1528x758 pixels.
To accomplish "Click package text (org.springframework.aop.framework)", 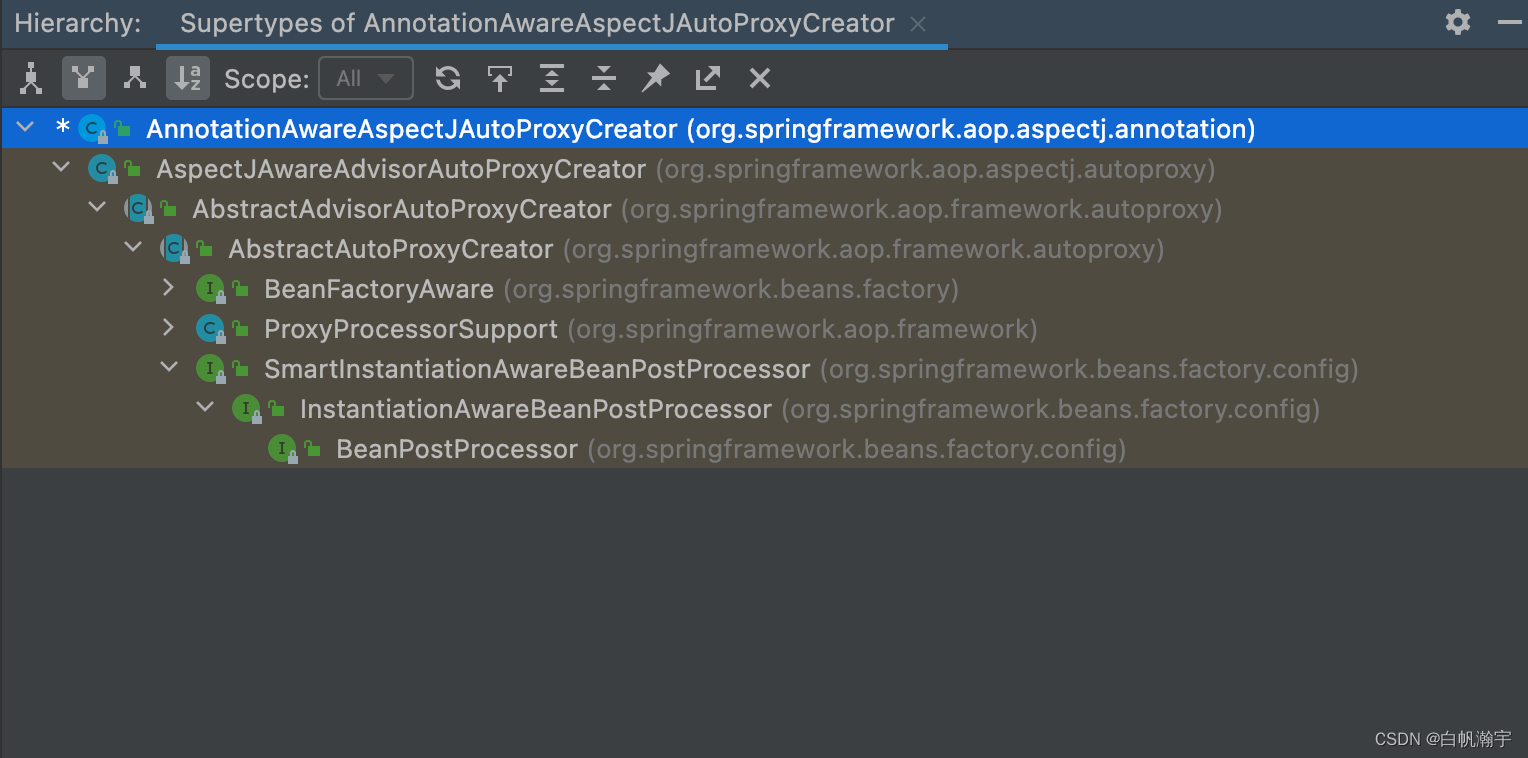I will (x=803, y=329).
